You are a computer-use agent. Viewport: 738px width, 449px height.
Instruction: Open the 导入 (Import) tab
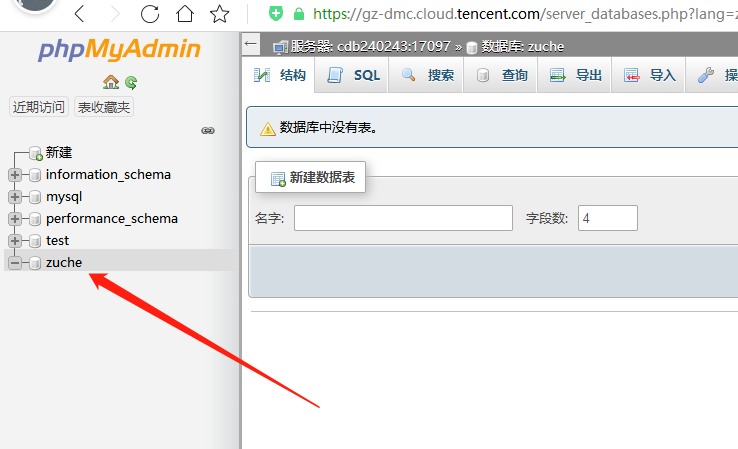pyautogui.click(x=648, y=75)
